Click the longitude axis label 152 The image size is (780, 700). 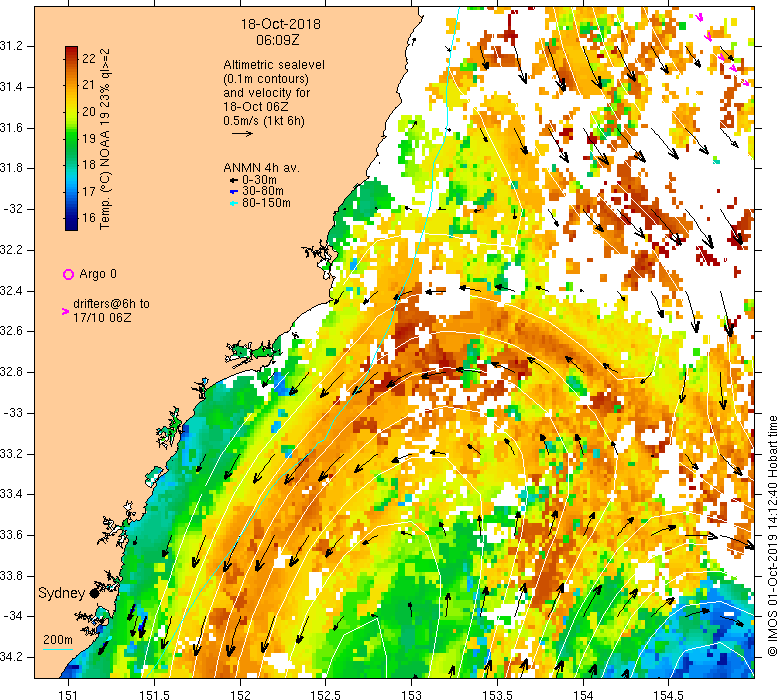tap(240, 694)
